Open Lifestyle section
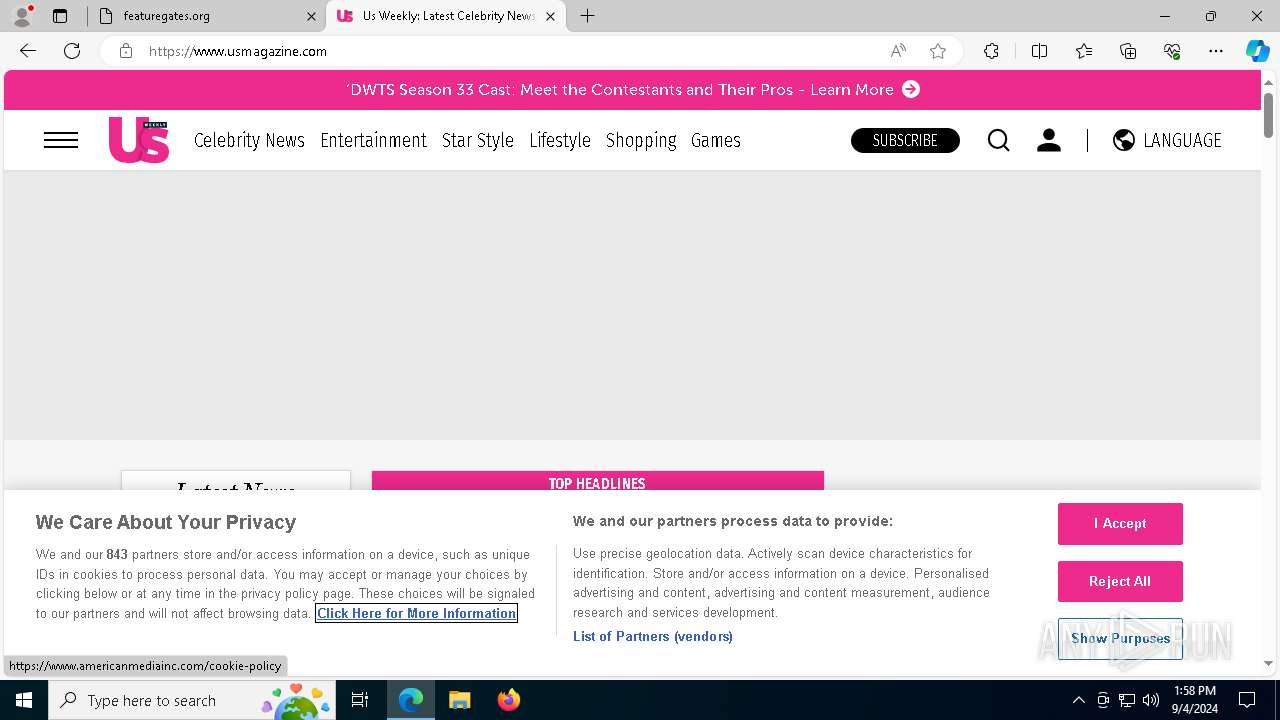Image resolution: width=1280 pixels, height=720 pixels. coord(560,140)
